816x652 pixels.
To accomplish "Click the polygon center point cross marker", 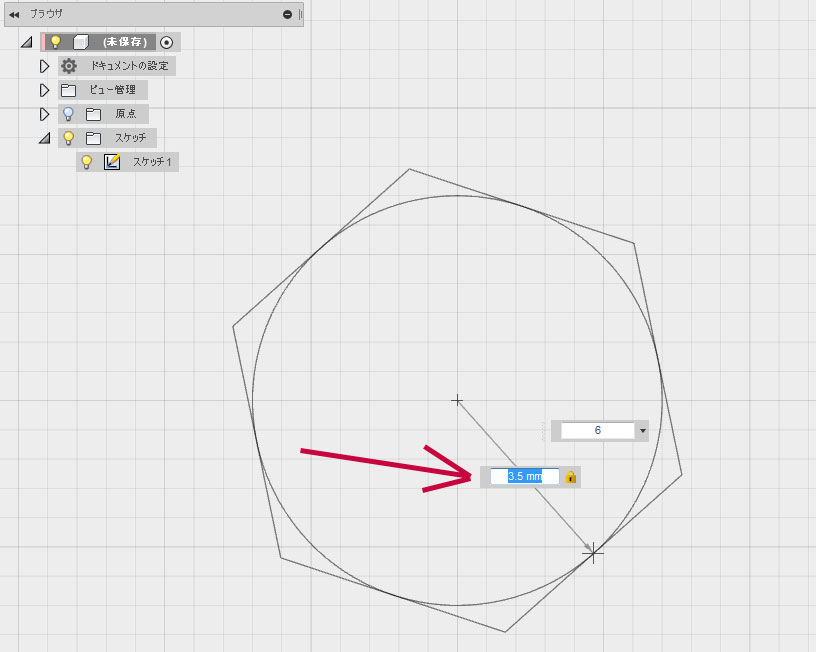I will 456,400.
